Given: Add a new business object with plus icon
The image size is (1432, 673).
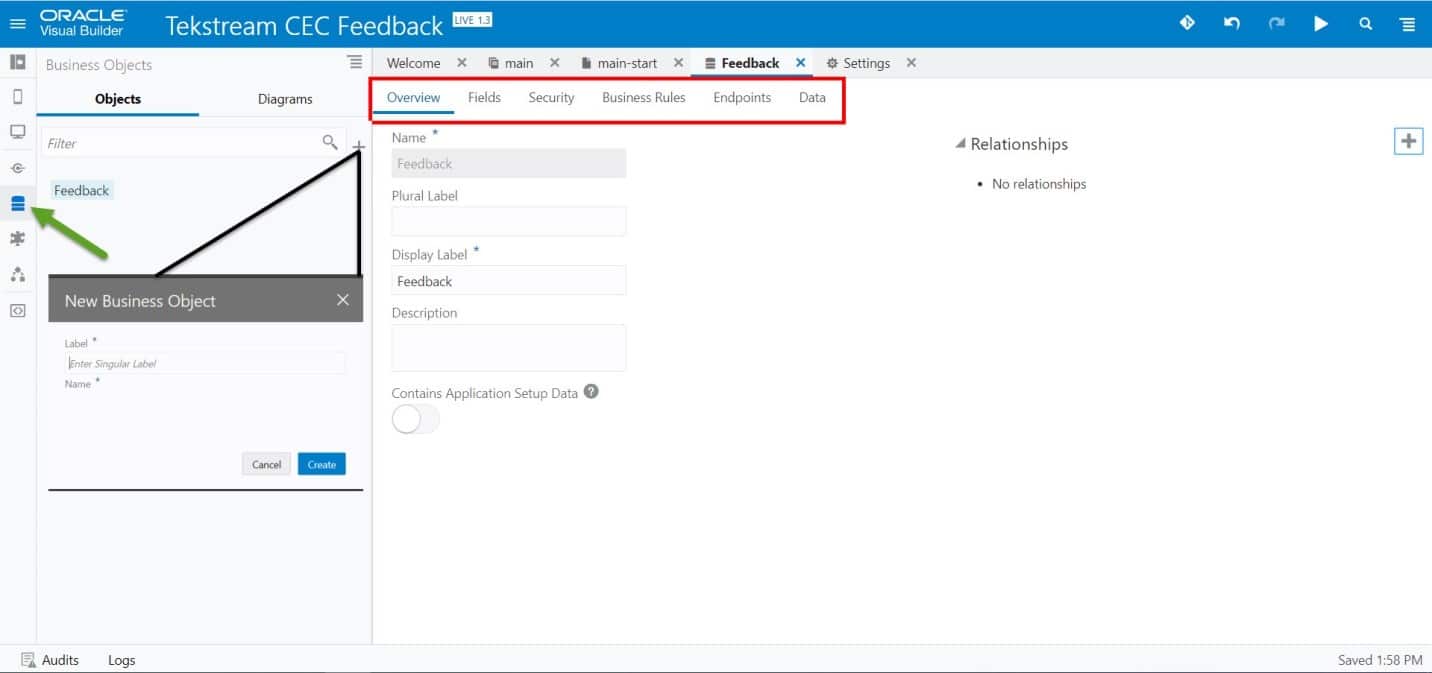Looking at the screenshot, I should [359, 147].
